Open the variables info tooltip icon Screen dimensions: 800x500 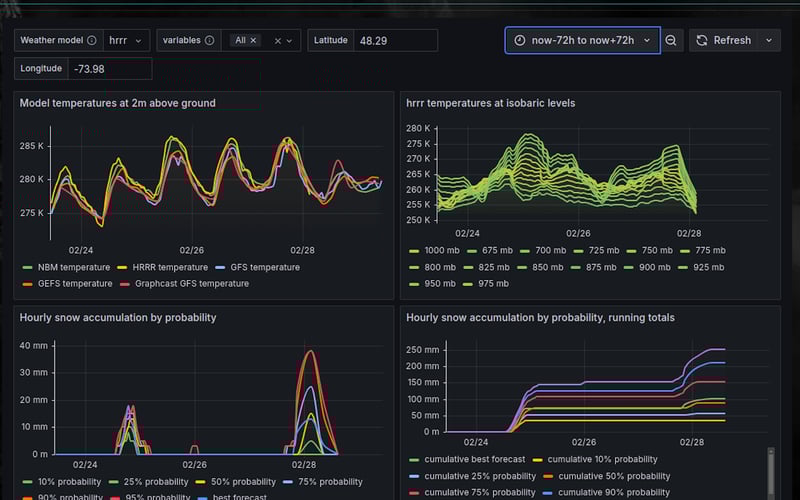[x=210, y=40]
